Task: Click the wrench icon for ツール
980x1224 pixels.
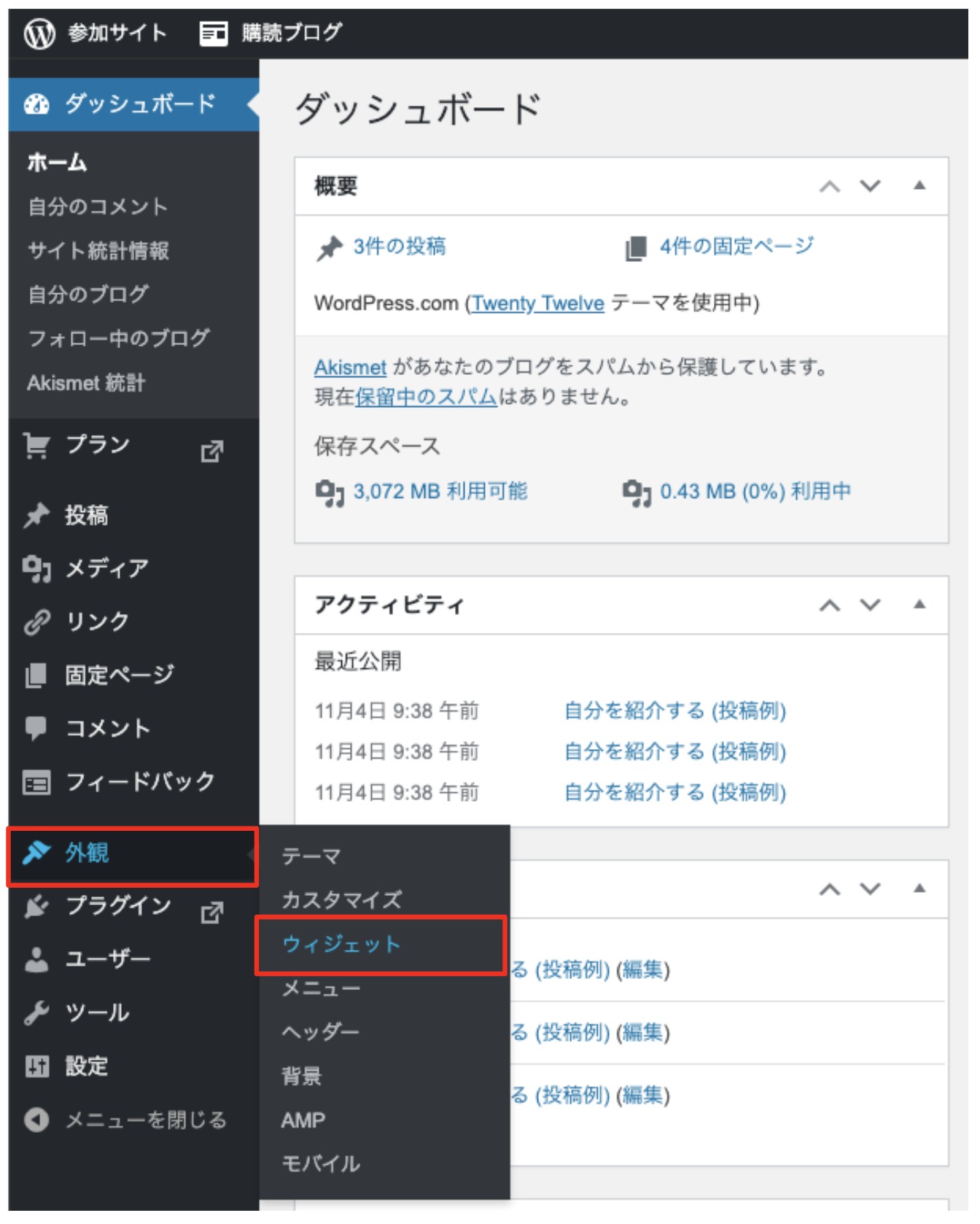Action: pyautogui.click(x=36, y=1012)
